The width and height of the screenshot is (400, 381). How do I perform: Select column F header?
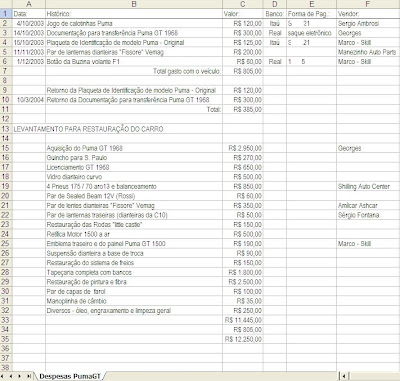point(368,4)
